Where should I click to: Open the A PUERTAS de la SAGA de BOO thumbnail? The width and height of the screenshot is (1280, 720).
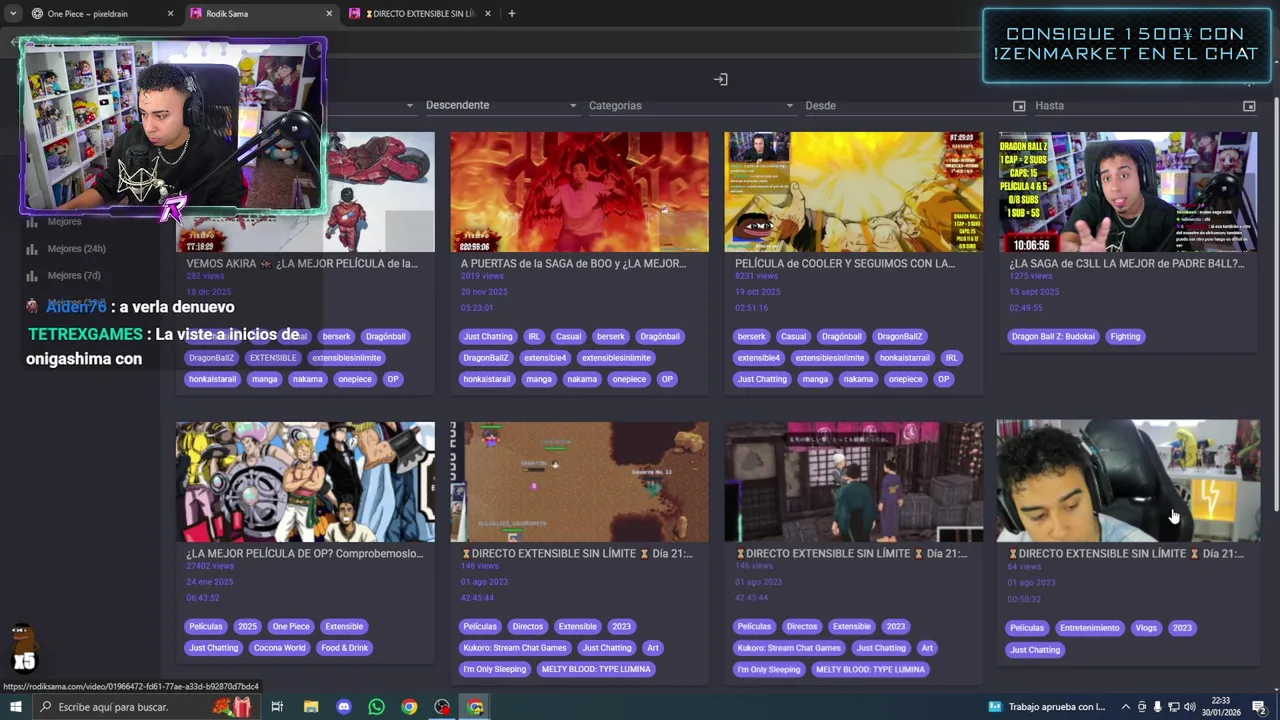click(579, 192)
